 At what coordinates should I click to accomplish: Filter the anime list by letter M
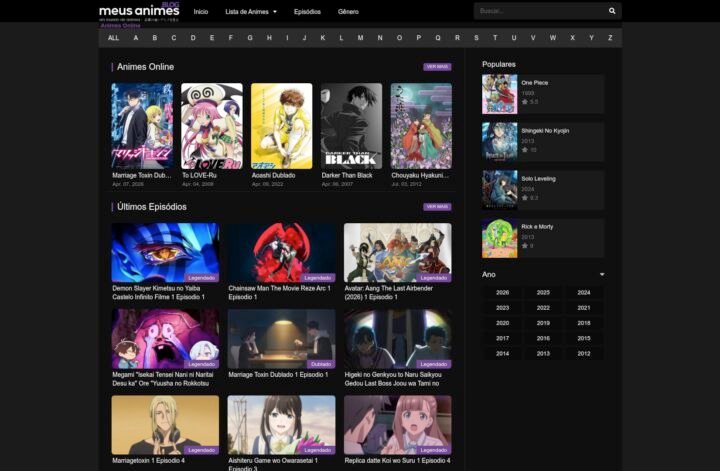coord(360,38)
